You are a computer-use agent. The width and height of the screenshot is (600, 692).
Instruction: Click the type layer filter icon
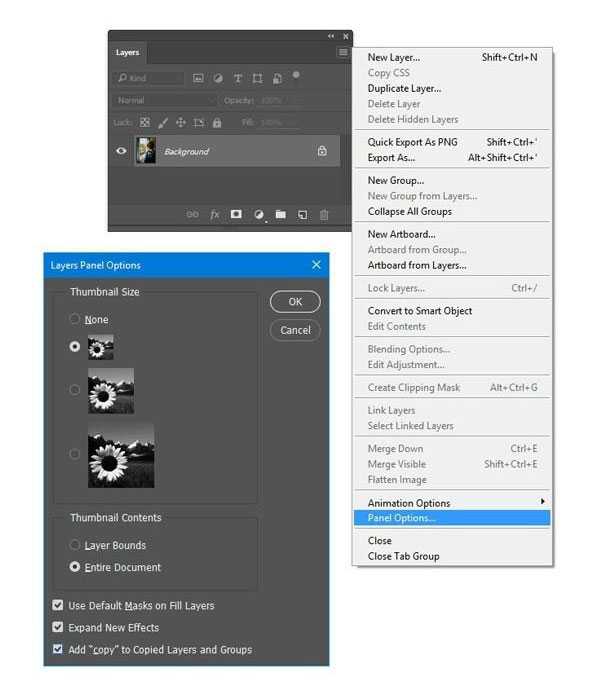pos(238,78)
